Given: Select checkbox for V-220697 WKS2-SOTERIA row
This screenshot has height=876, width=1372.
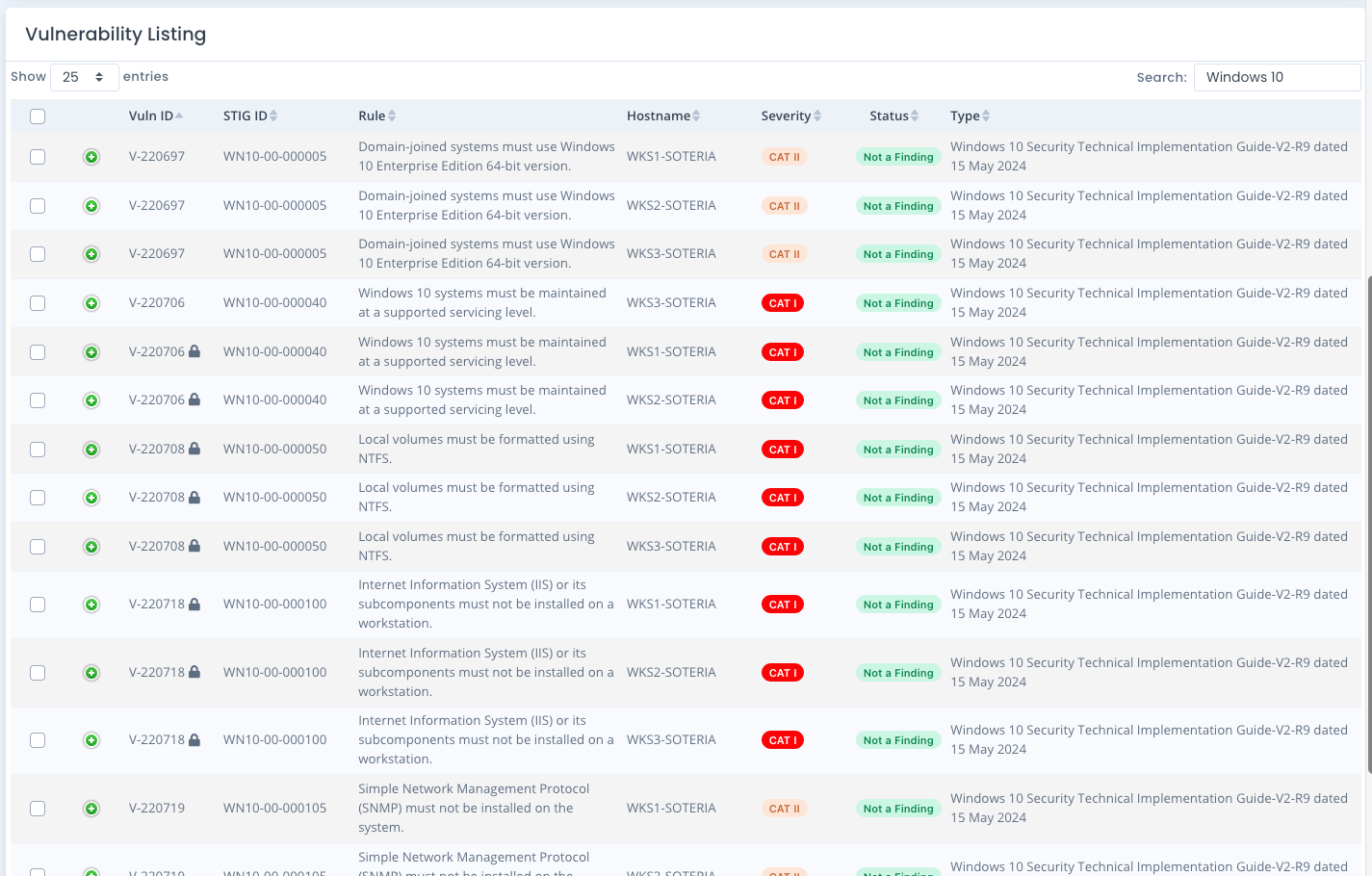Looking at the screenshot, I should 38,206.
